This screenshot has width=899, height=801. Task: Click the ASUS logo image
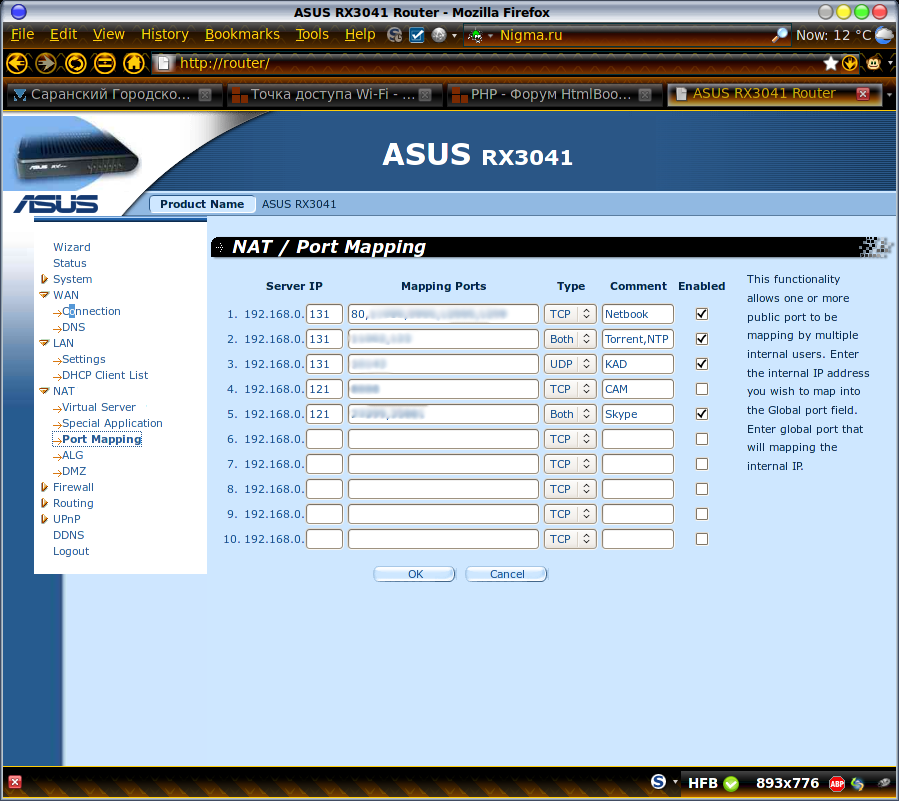click(x=56, y=204)
